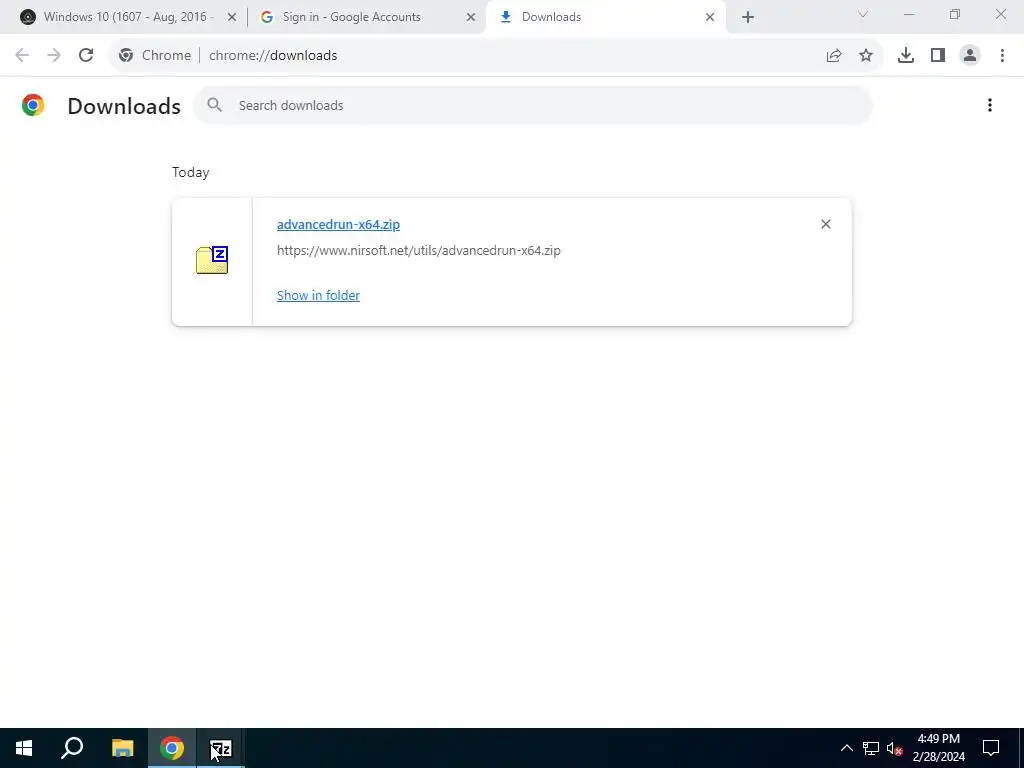
Task: Click the Chrome logo beside Downloads heading
Action: tap(33, 105)
